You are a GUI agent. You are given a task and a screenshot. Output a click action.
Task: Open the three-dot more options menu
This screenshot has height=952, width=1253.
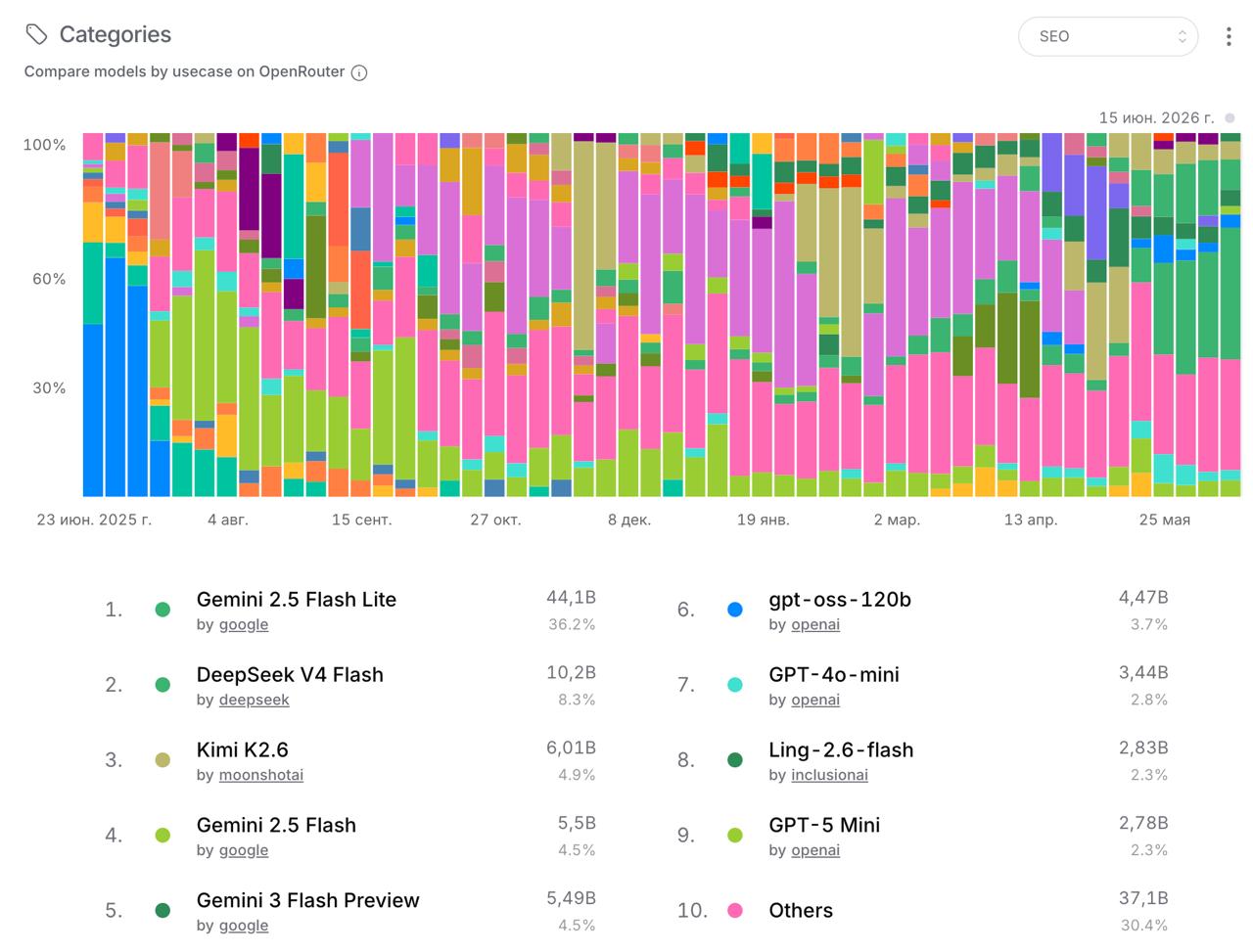click(1229, 36)
